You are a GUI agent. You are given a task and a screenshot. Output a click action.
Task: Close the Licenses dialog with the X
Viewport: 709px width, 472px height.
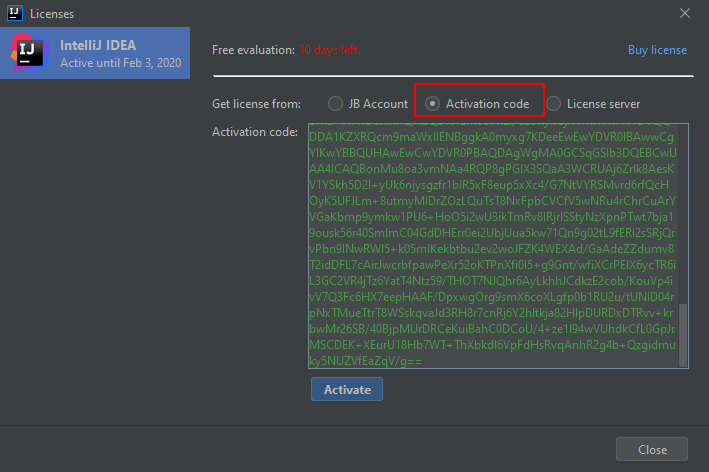pos(686,14)
